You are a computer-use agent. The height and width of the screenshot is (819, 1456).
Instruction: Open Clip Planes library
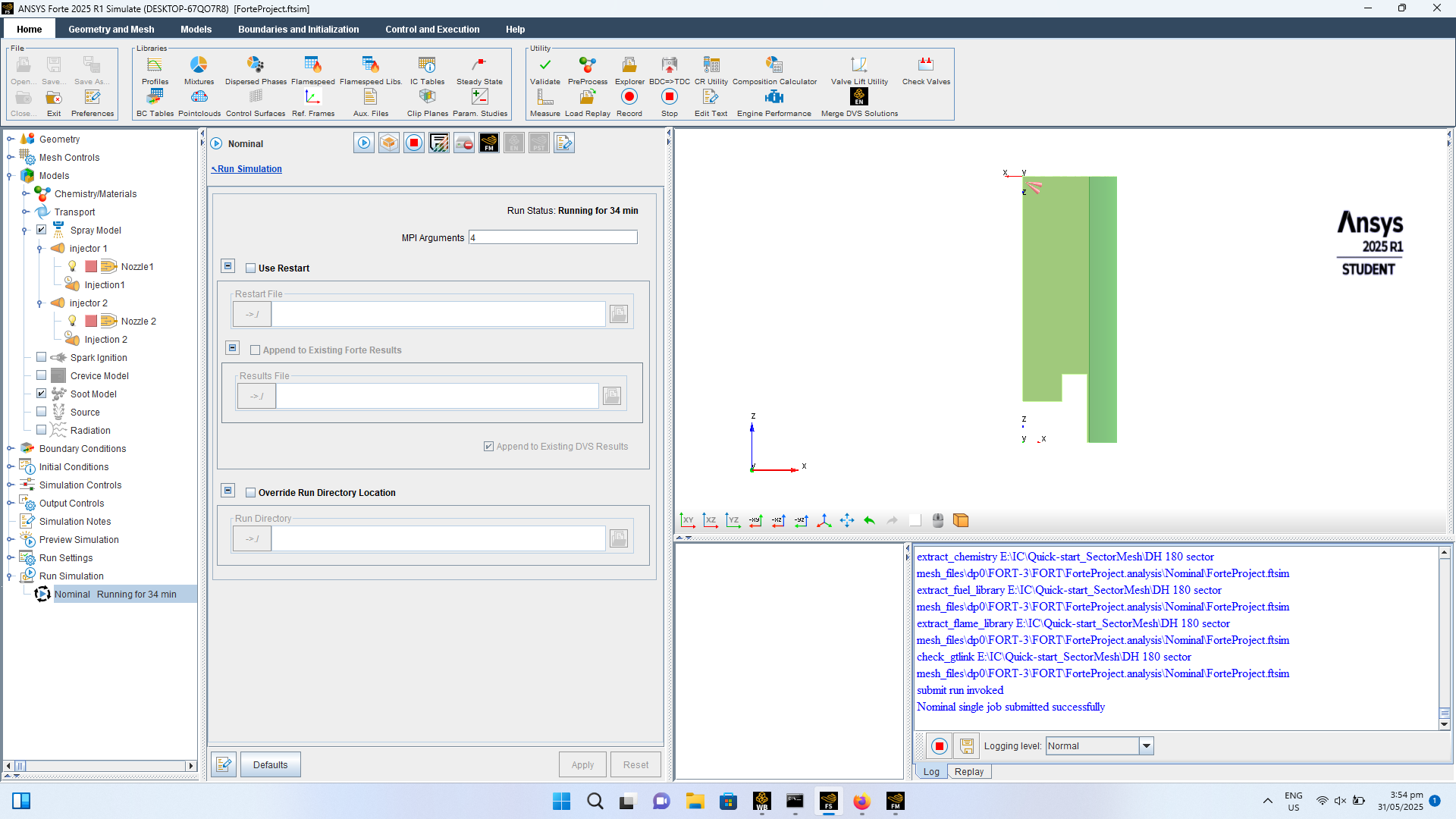pyautogui.click(x=428, y=102)
